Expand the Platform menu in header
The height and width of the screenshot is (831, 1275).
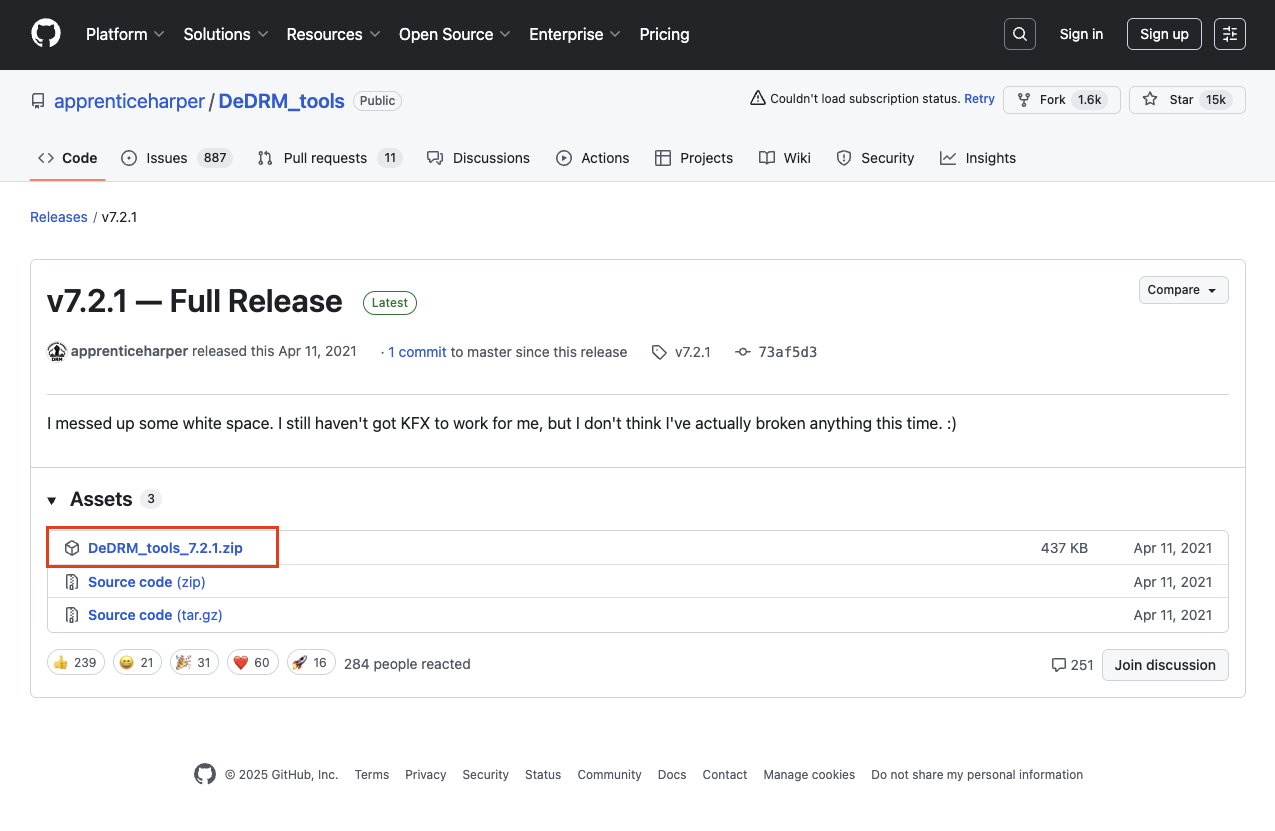(124, 34)
